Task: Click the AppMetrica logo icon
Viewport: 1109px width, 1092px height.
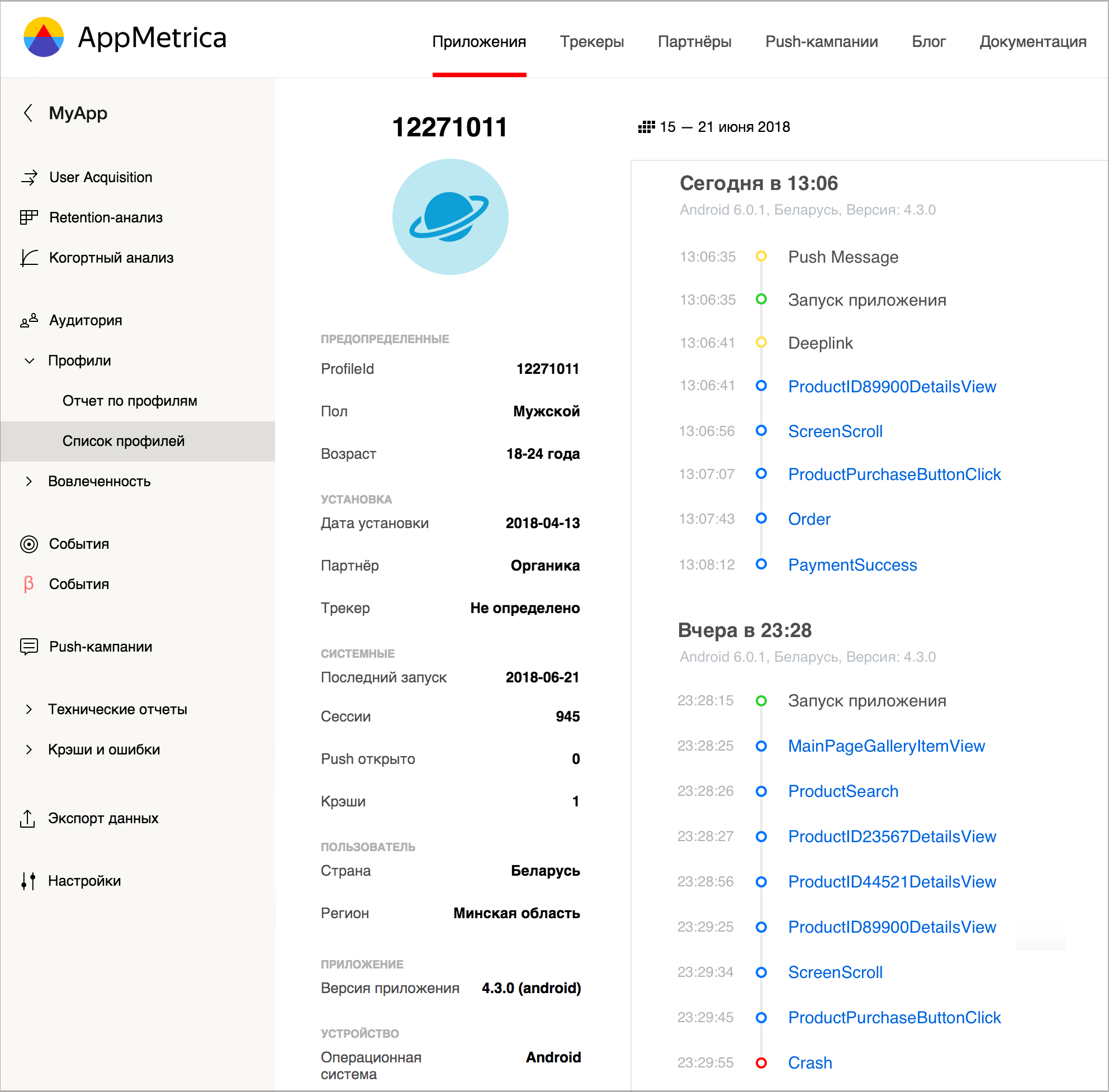Action: coord(43,37)
